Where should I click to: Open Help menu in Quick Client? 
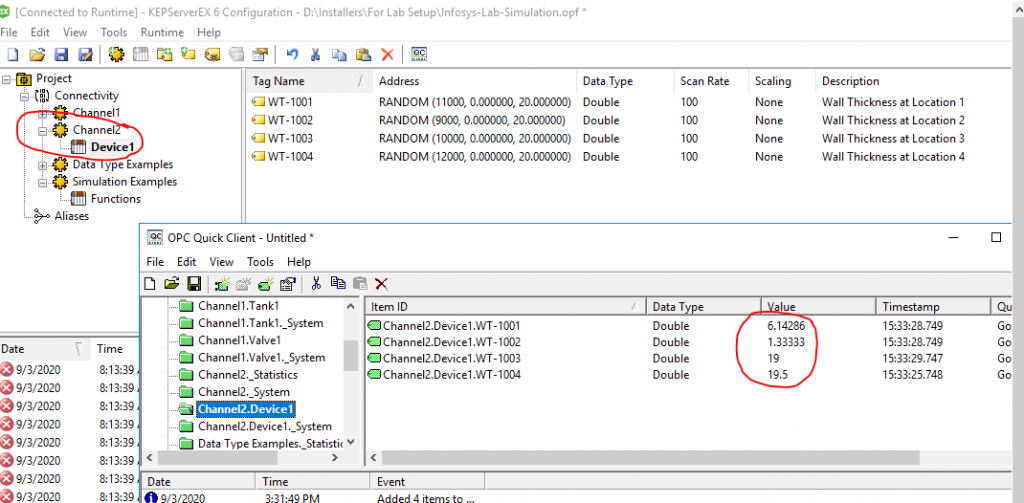pos(298,262)
